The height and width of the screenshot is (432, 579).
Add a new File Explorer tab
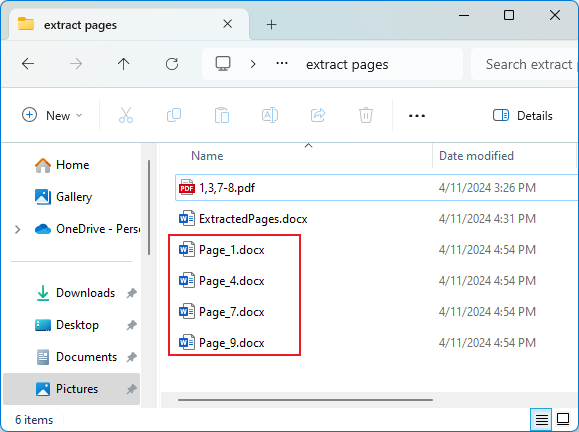point(271,25)
